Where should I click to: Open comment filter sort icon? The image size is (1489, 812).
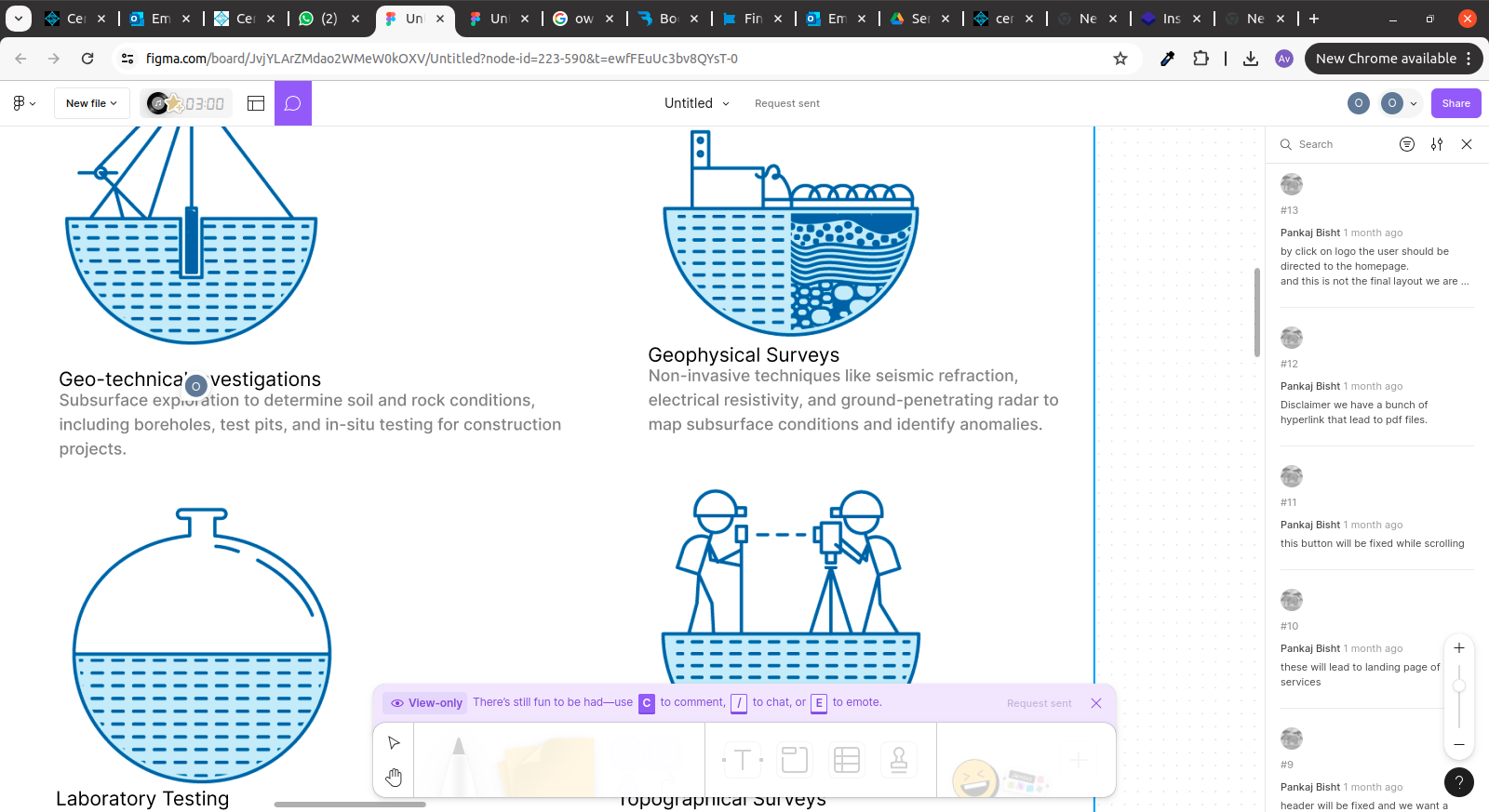click(1406, 144)
